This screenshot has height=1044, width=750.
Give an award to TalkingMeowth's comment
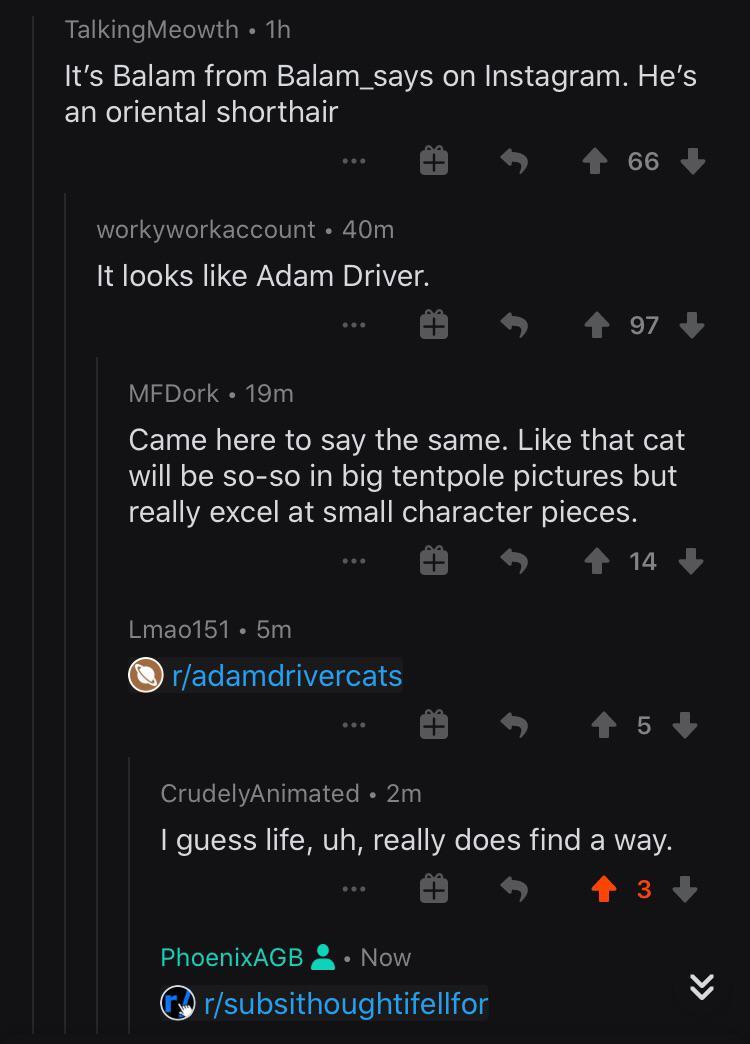433,161
